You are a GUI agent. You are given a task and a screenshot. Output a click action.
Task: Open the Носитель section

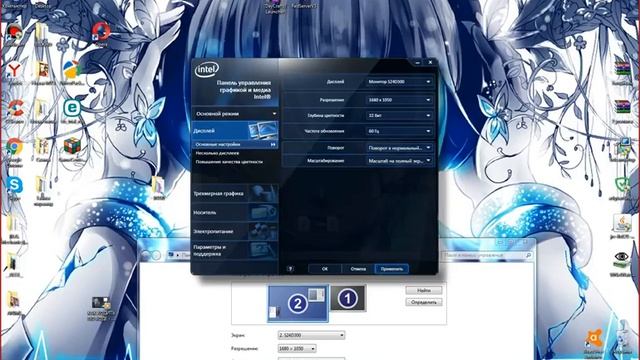point(235,212)
